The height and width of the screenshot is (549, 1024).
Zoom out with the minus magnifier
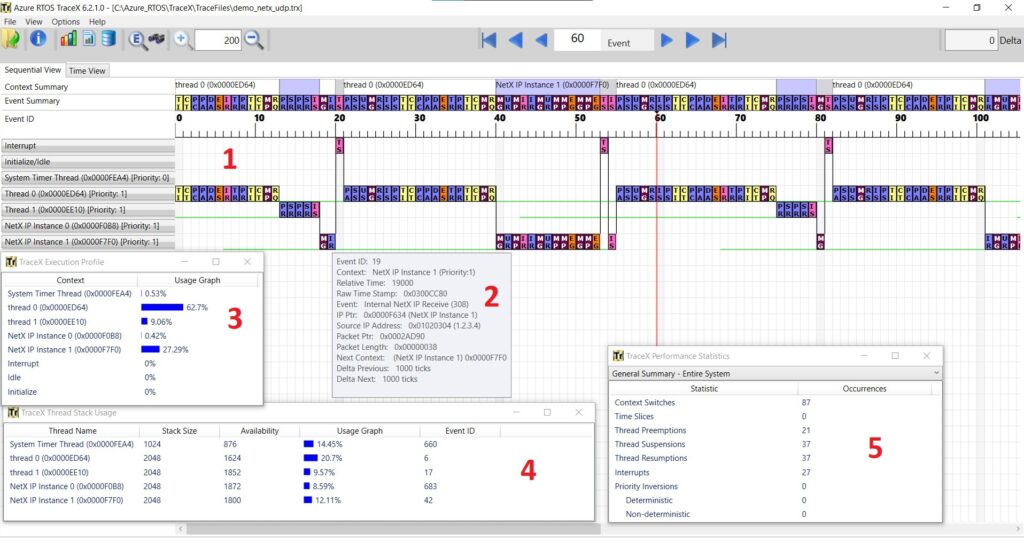pos(254,40)
